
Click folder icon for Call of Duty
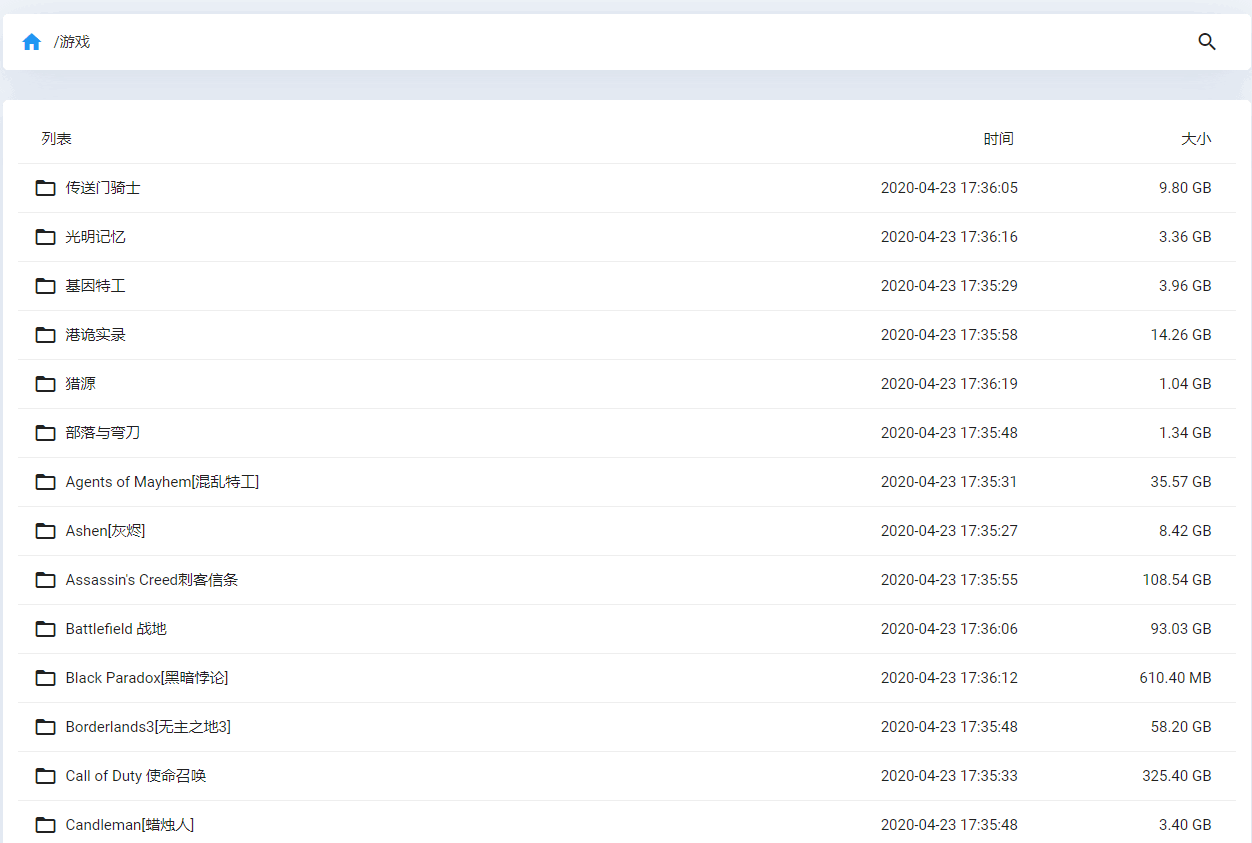(x=45, y=776)
